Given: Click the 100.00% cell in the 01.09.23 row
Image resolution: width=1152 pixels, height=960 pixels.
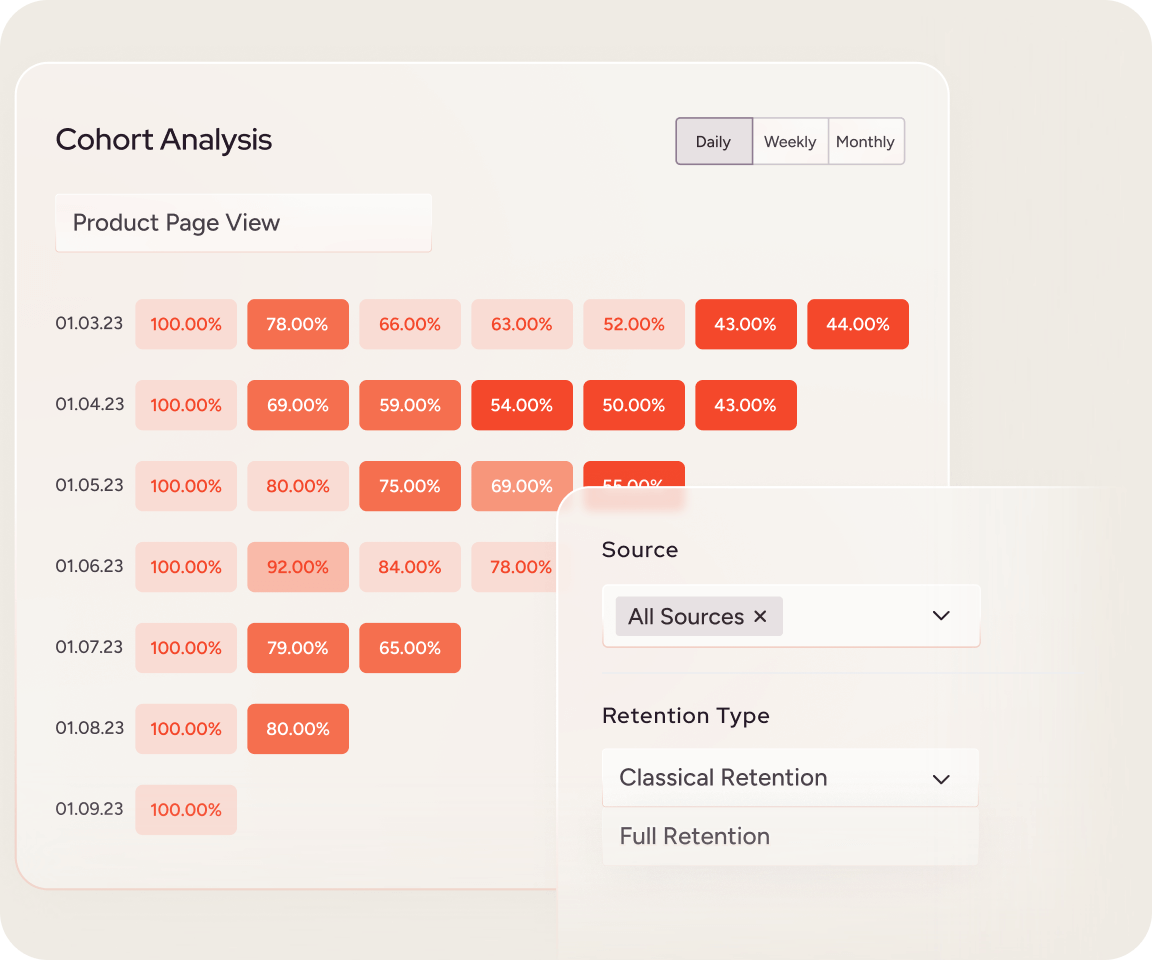Looking at the screenshot, I should pos(186,810).
